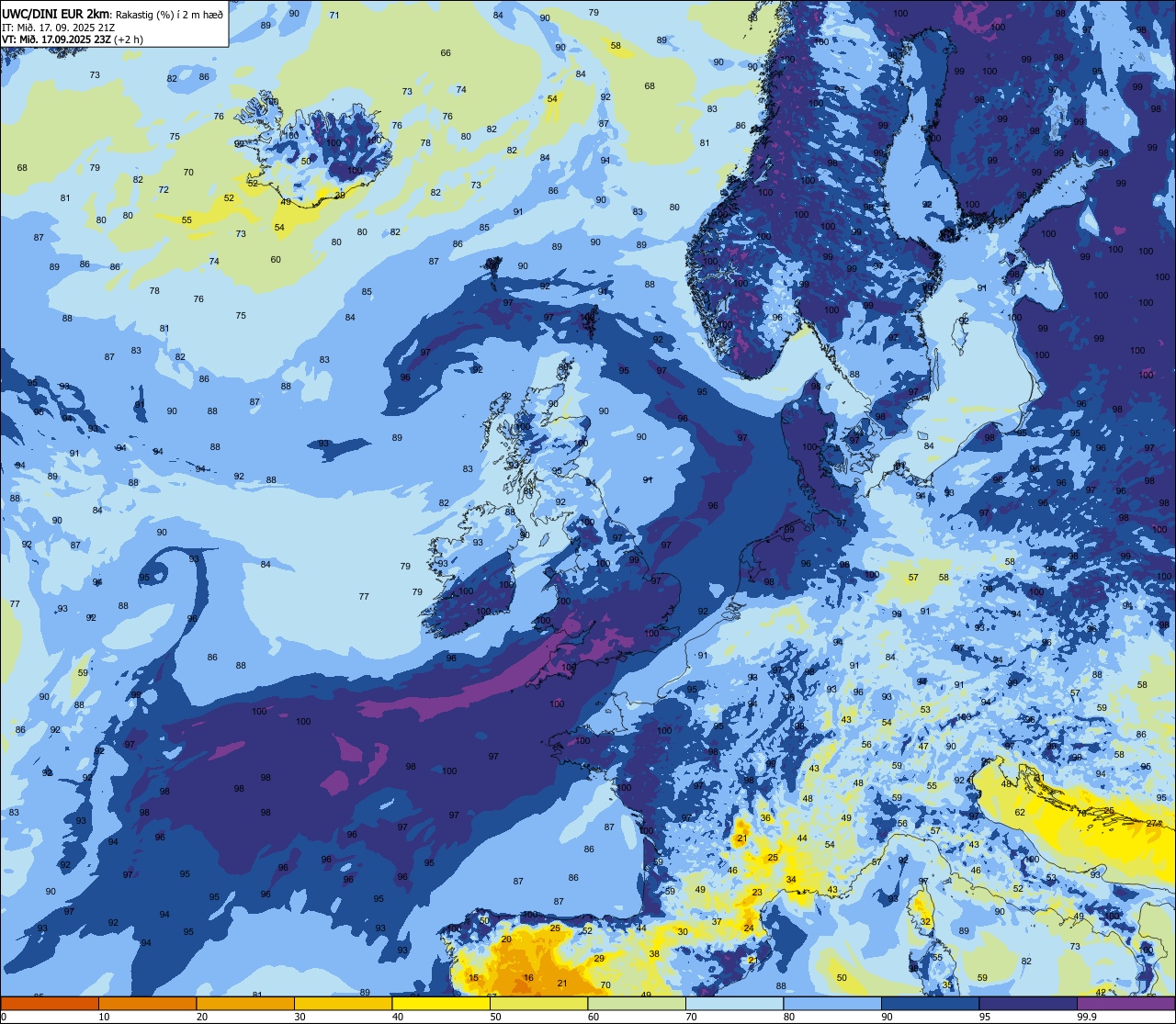
Task: Click the purple legend swatch above 99.9 %
Action: [x=1126, y=1003]
